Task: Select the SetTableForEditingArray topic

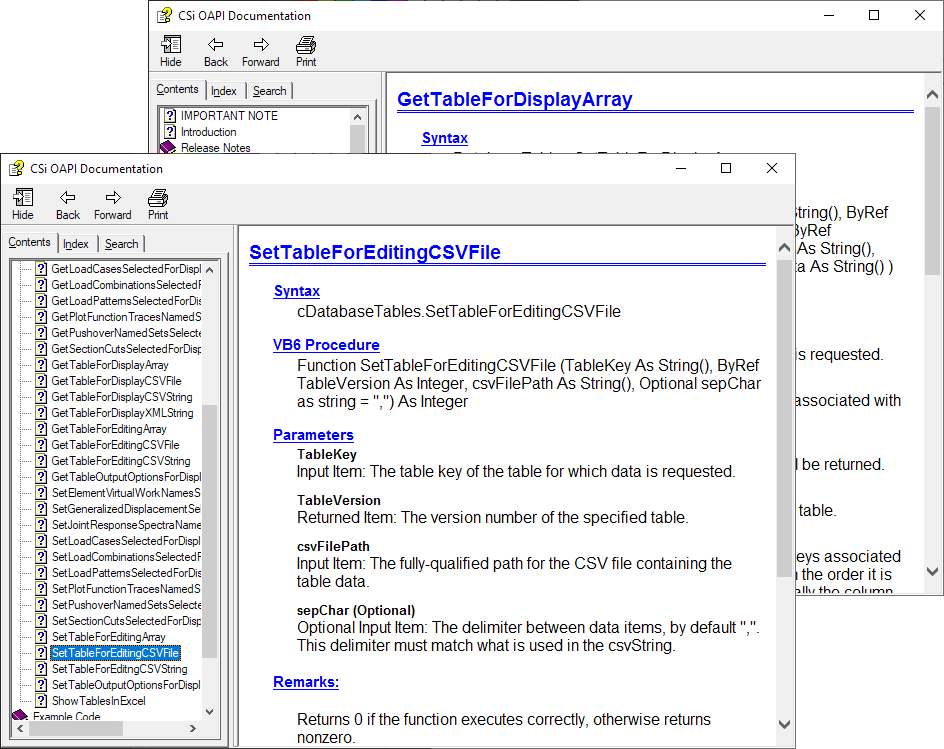Action: (108, 637)
